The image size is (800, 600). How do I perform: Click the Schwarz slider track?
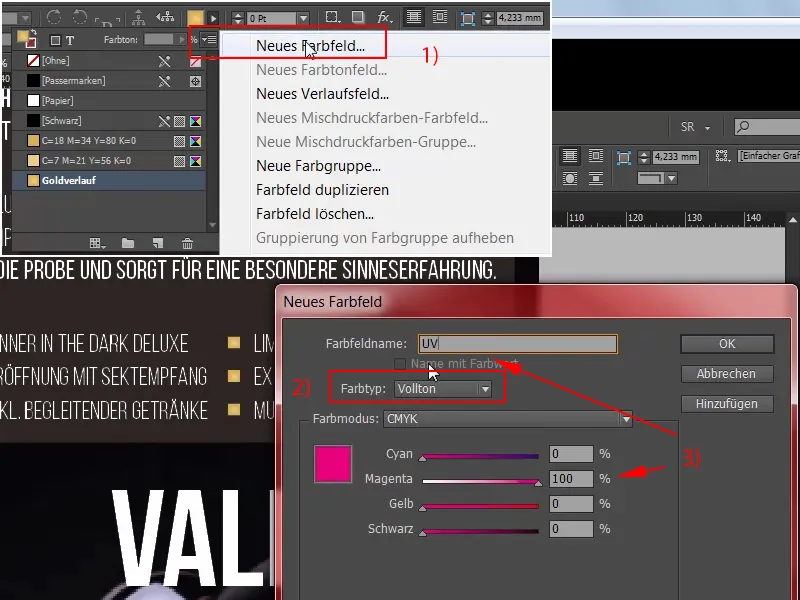[x=480, y=531]
